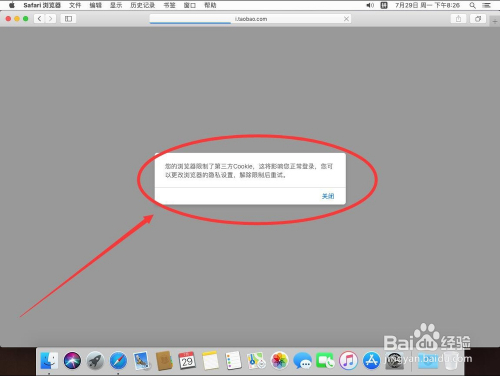Open iTunes music icon in Dock
This screenshot has width=500, height=376.
click(348, 361)
